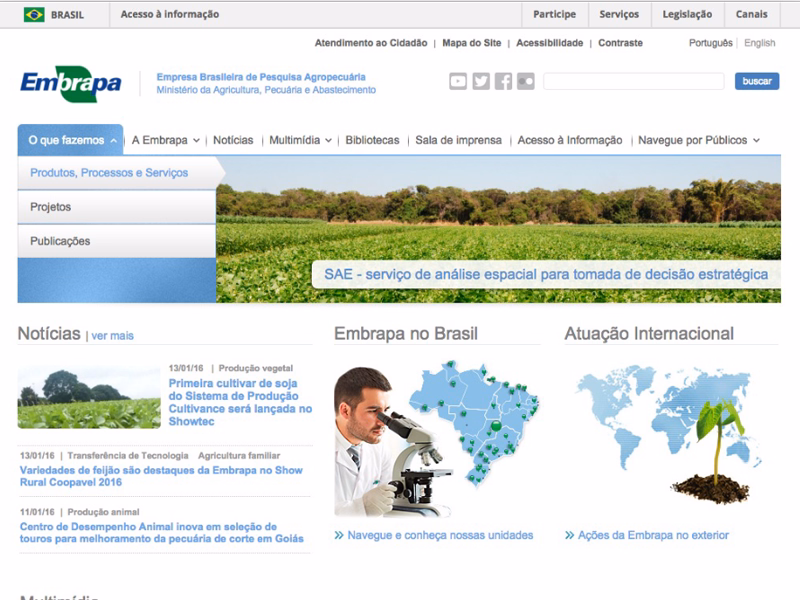The image size is (800, 600).
Task: Expand Navegue por Públicos dropdown
Action: [x=699, y=140]
